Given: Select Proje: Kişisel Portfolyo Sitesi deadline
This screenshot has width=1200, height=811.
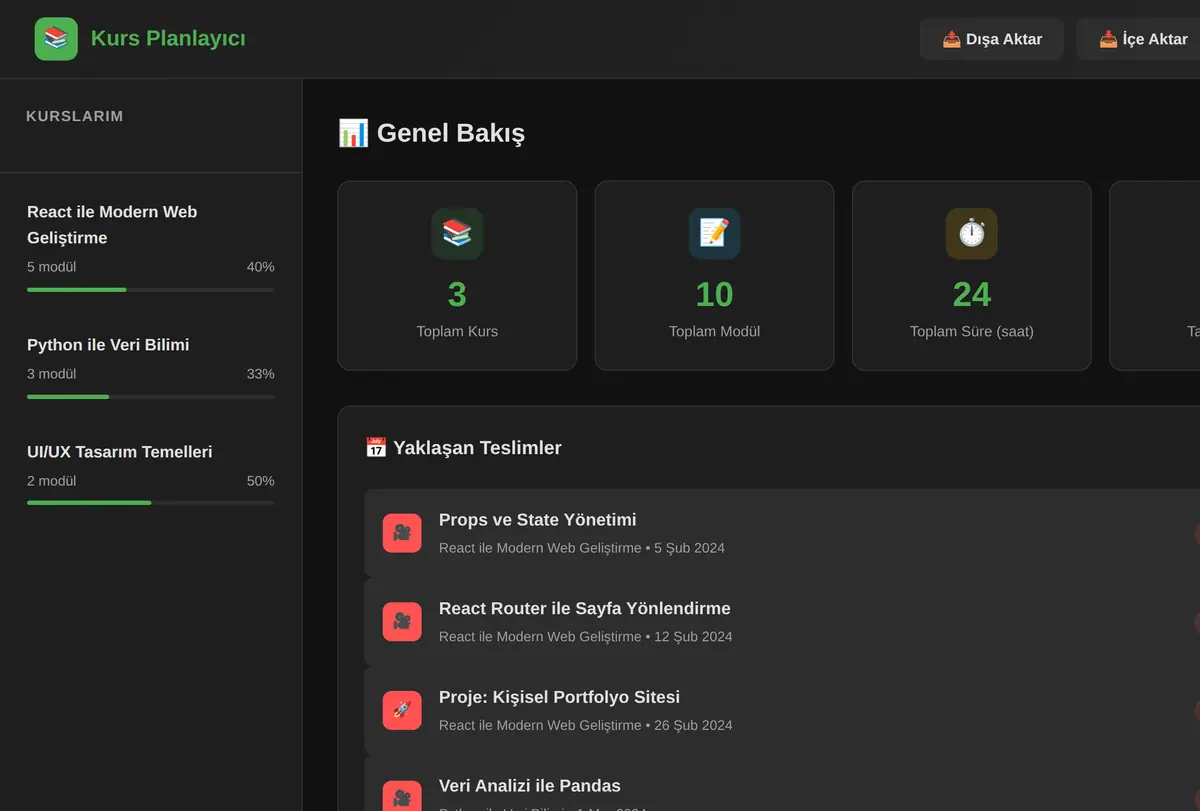Looking at the screenshot, I should 782,710.
